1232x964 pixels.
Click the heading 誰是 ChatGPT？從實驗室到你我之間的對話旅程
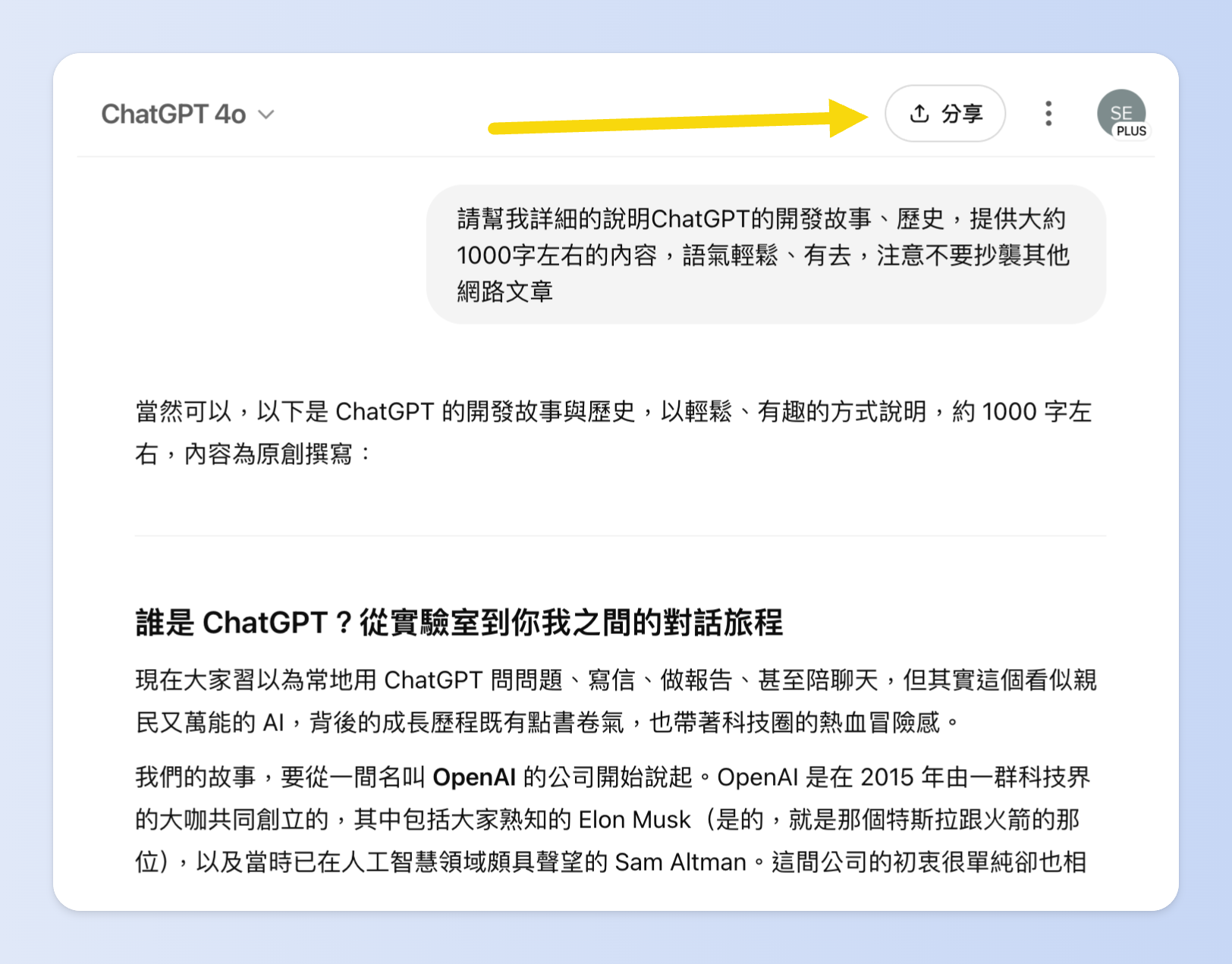[459, 623]
